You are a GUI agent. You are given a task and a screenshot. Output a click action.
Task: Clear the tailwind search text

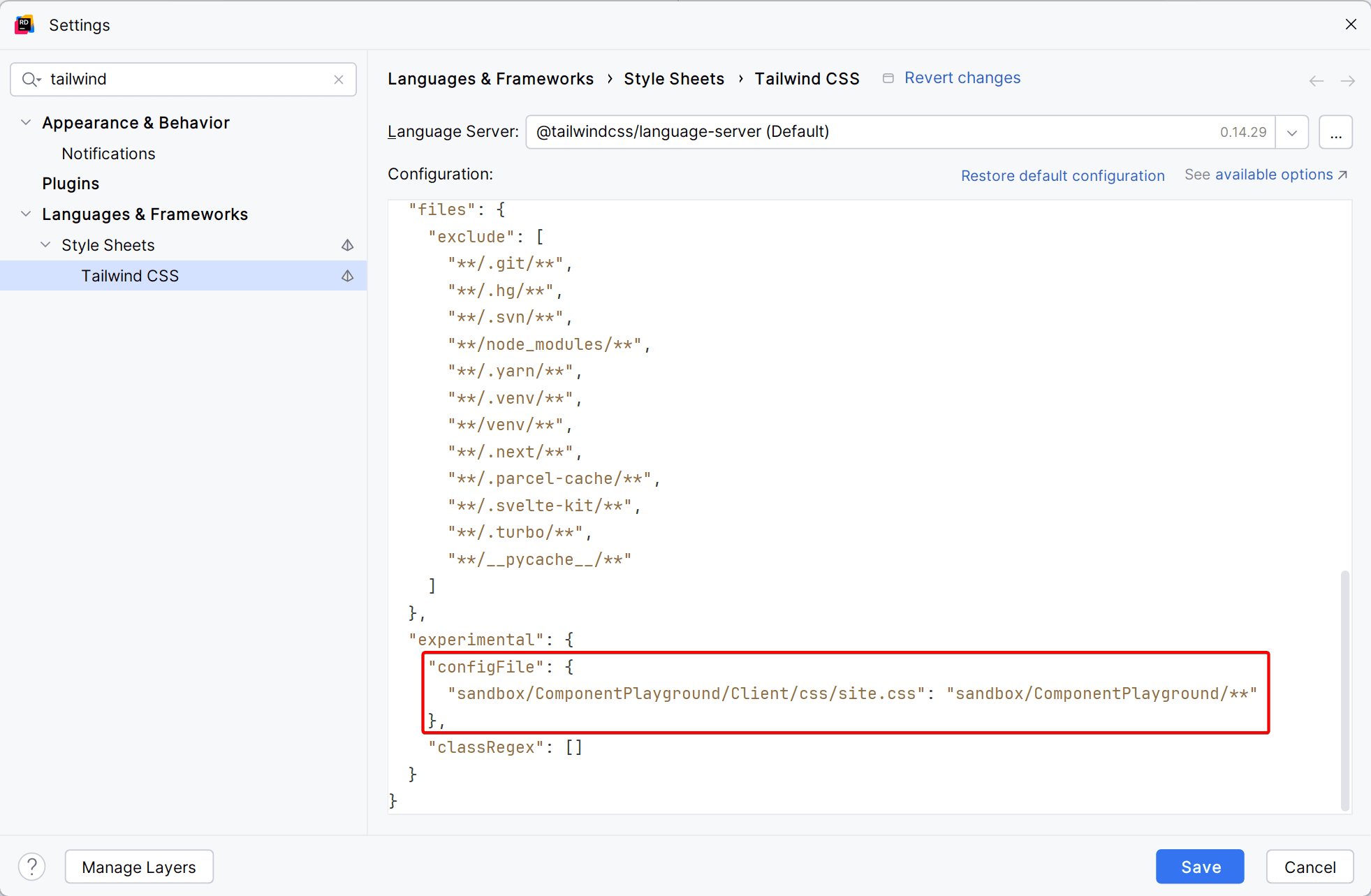tap(339, 80)
